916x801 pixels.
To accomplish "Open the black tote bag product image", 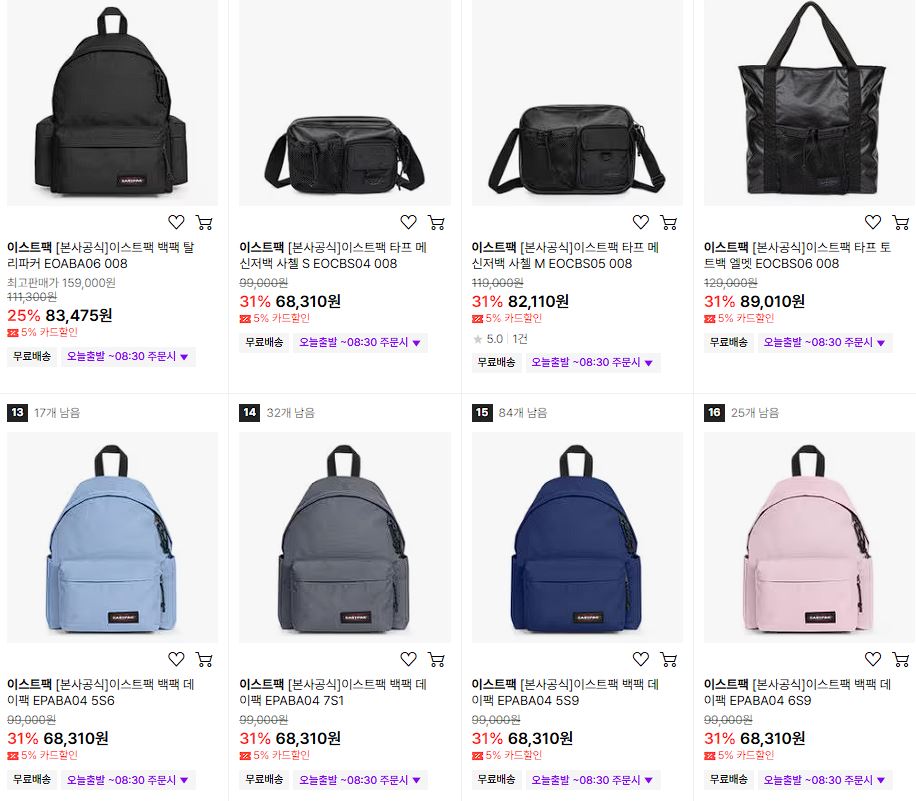I will 809,102.
